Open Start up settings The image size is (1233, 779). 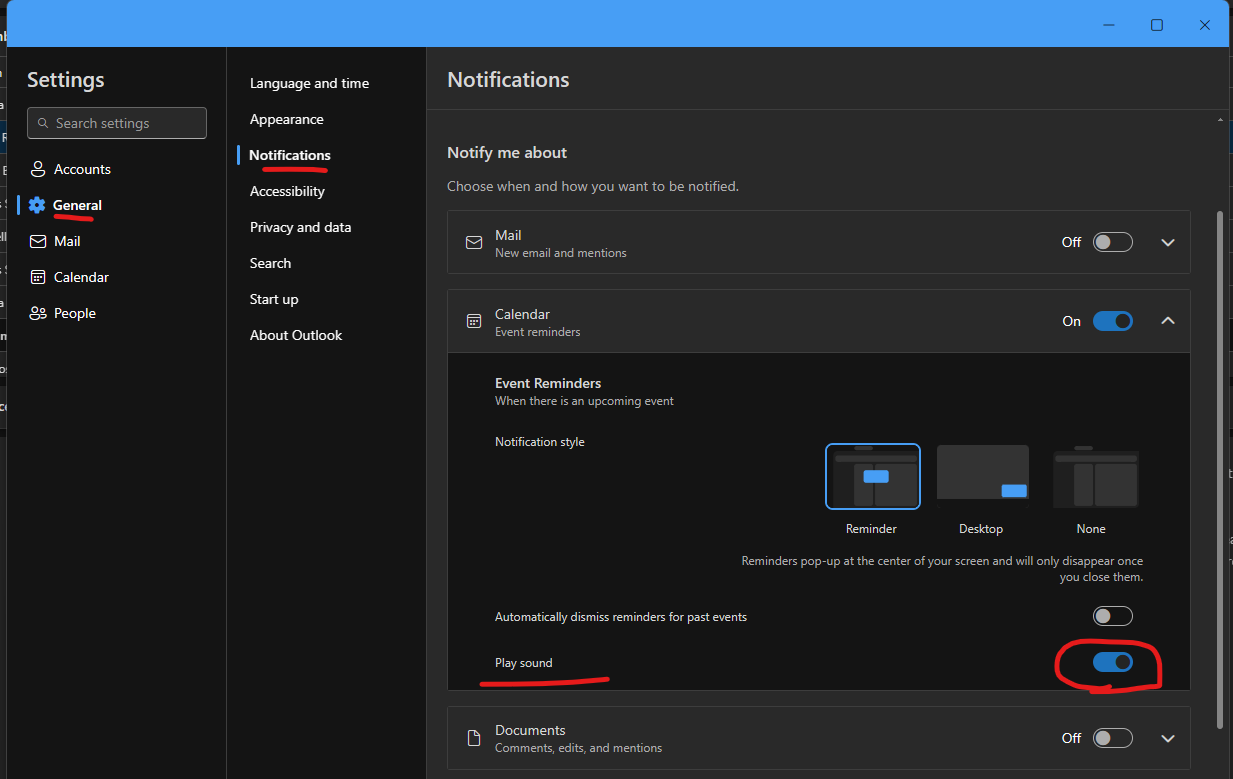click(274, 299)
